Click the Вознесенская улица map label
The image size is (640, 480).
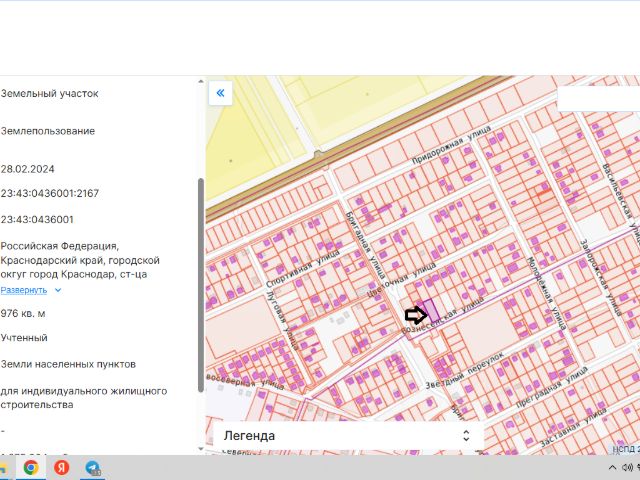443,316
